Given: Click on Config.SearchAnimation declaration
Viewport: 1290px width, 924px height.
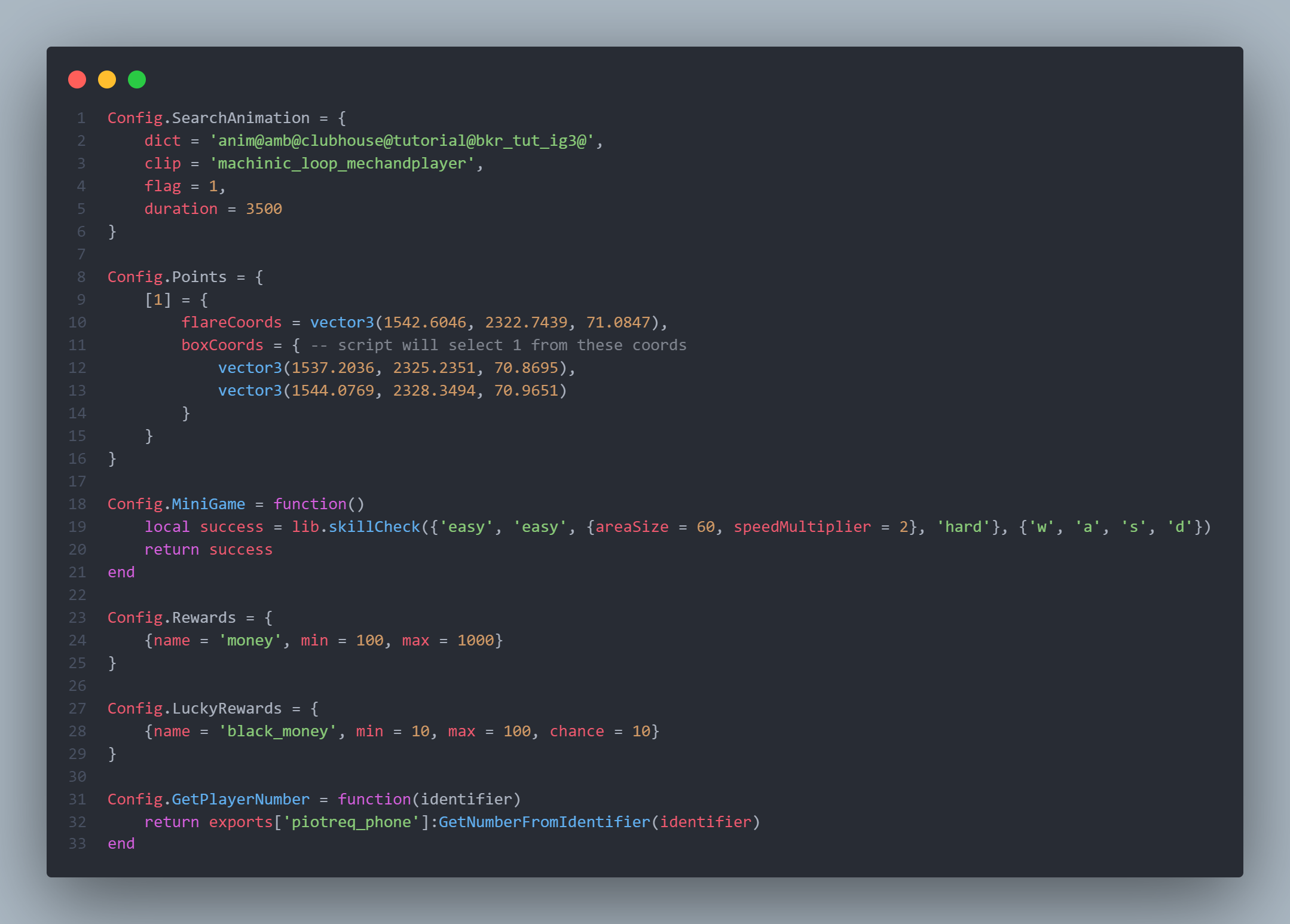Looking at the screenshot, I should 208,118.
